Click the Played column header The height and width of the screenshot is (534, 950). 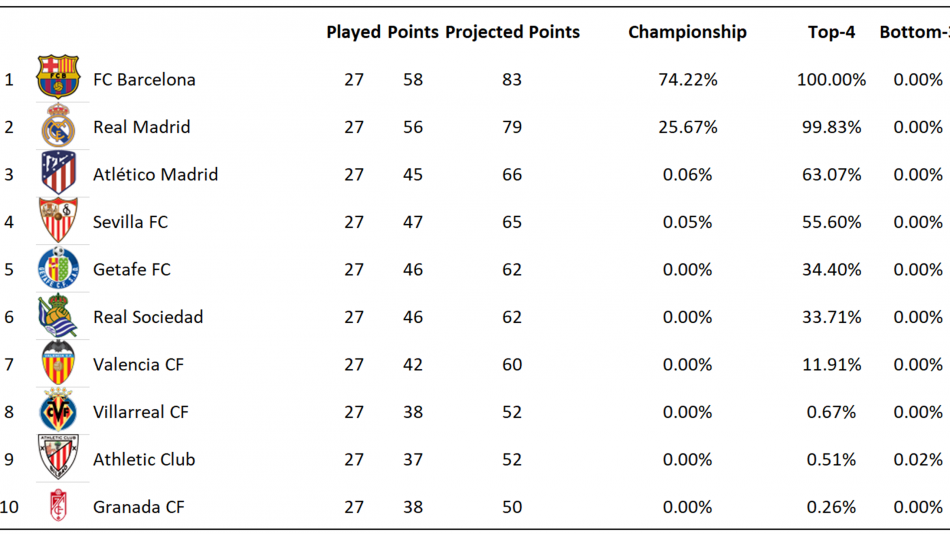[x=353, y=32]
